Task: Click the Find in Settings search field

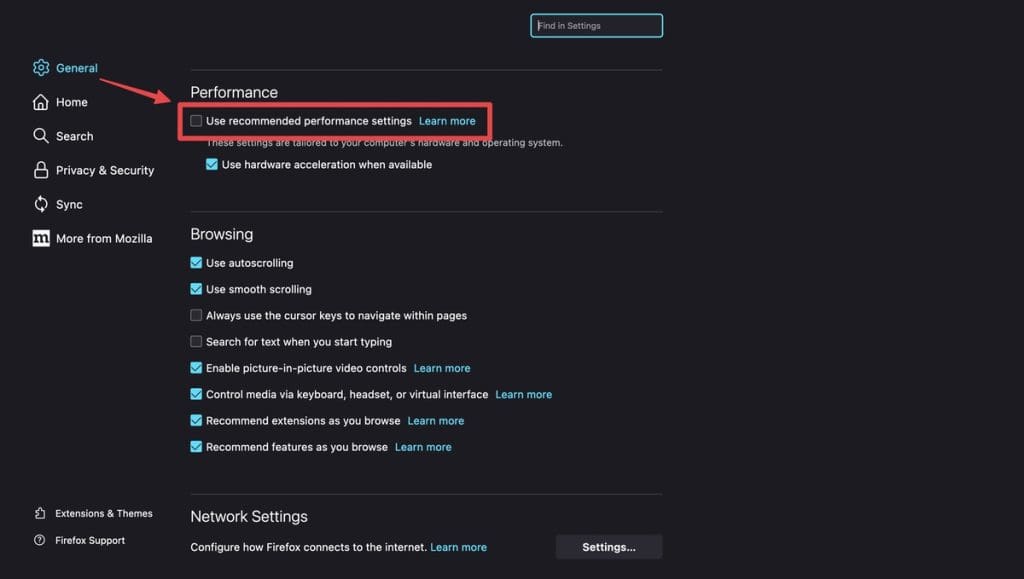Action: (x=597, y=26)
